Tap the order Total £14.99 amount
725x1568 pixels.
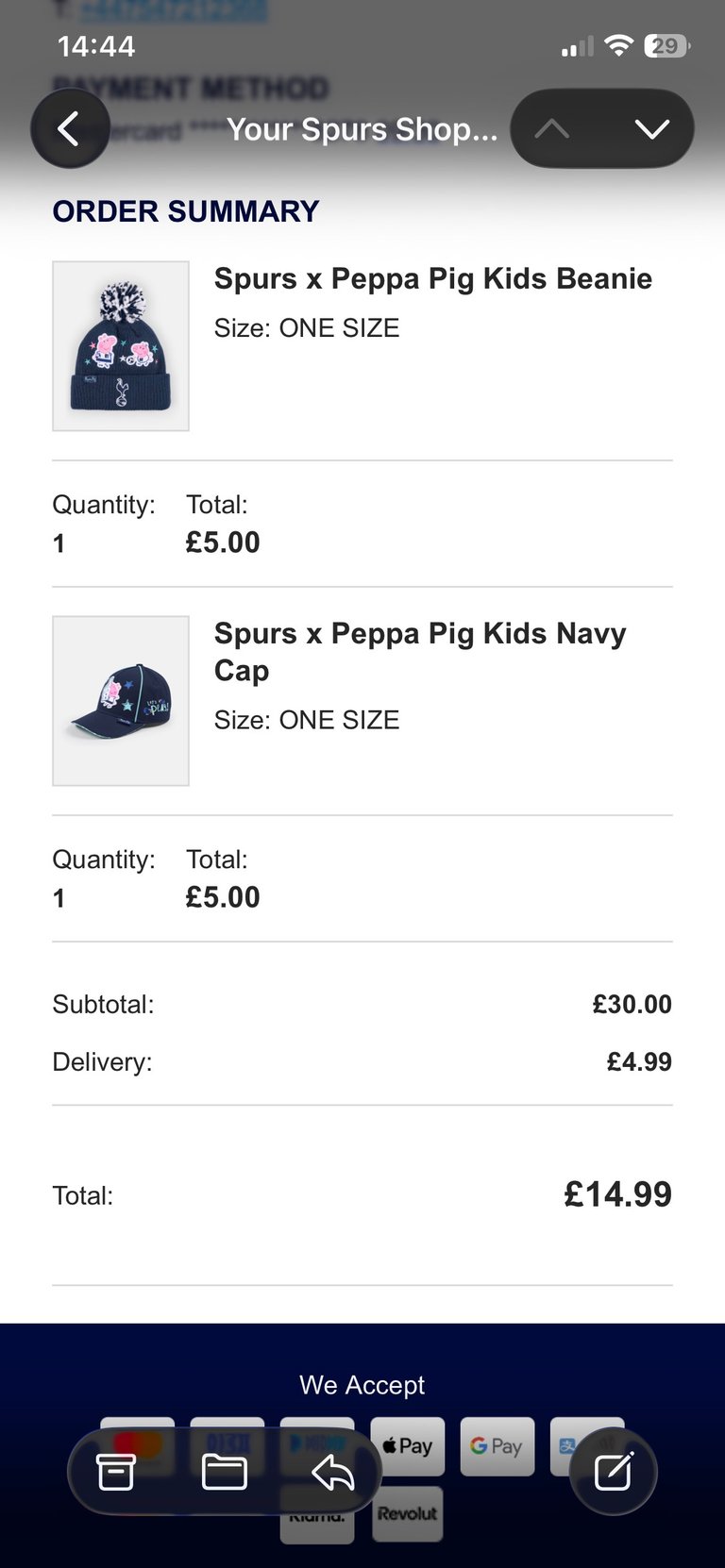click(617, 1194)
